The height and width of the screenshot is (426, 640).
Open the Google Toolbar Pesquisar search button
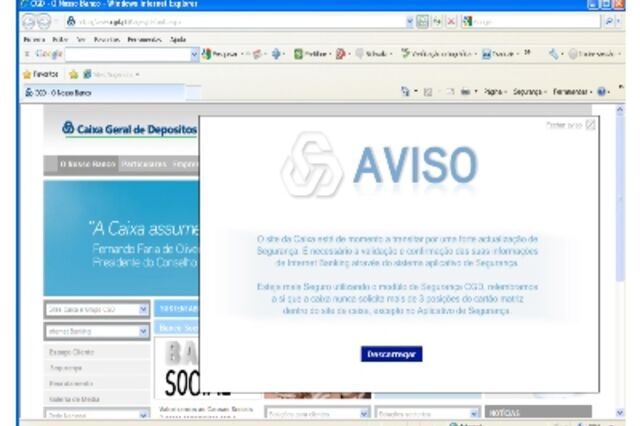[x=219, y=54]
